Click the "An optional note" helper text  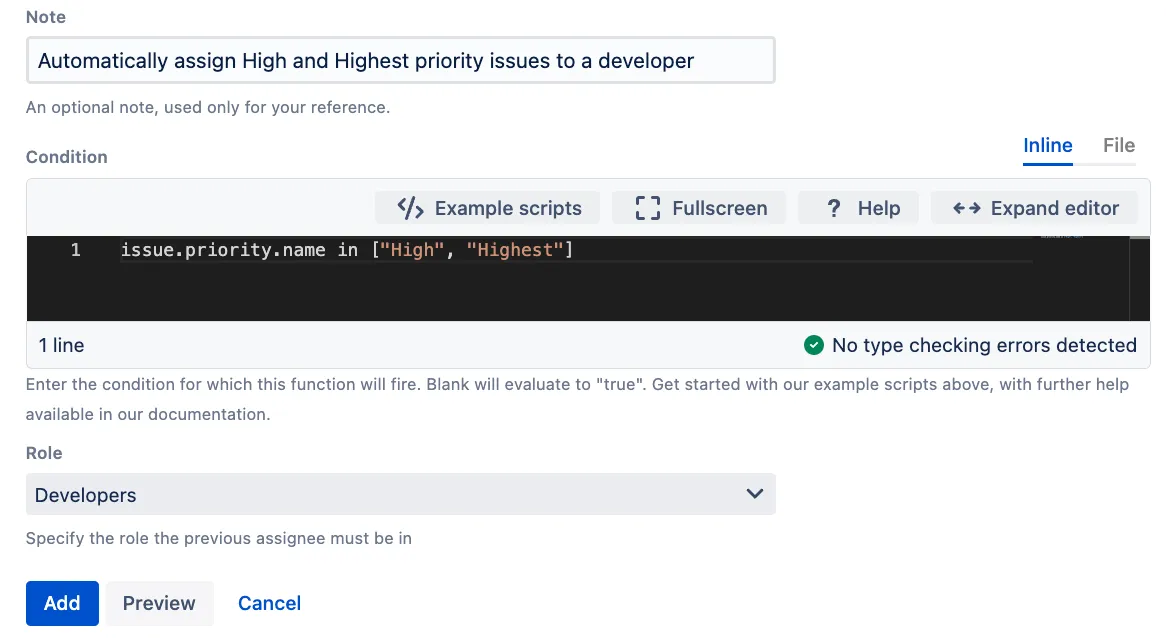[x=208, y=107]
